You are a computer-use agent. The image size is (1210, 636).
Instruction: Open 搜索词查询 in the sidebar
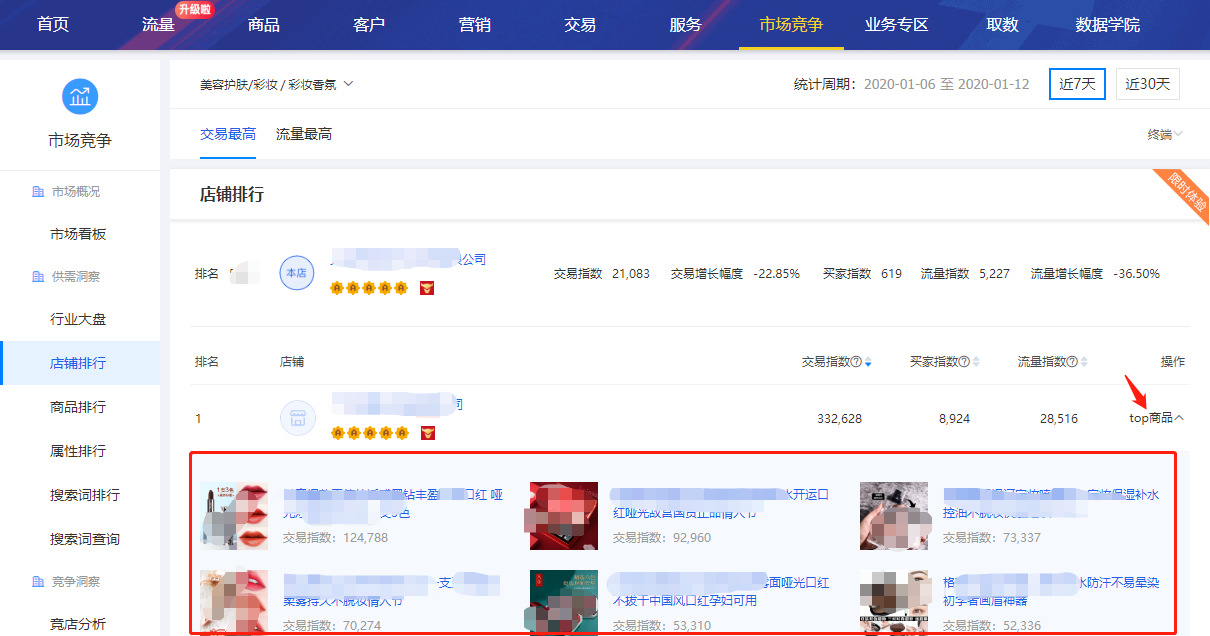[x=85, y=539]
